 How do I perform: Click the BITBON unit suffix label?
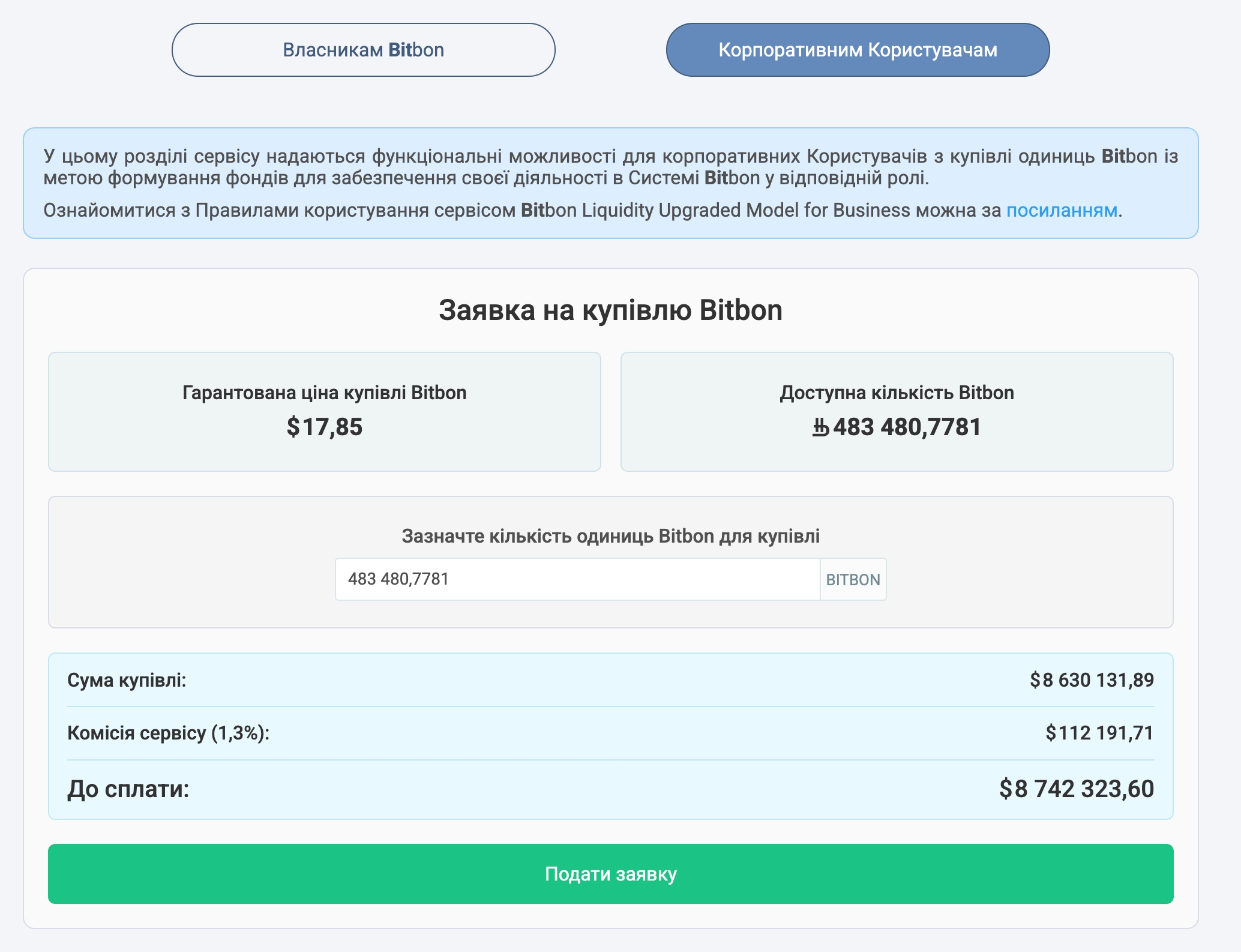853,580
